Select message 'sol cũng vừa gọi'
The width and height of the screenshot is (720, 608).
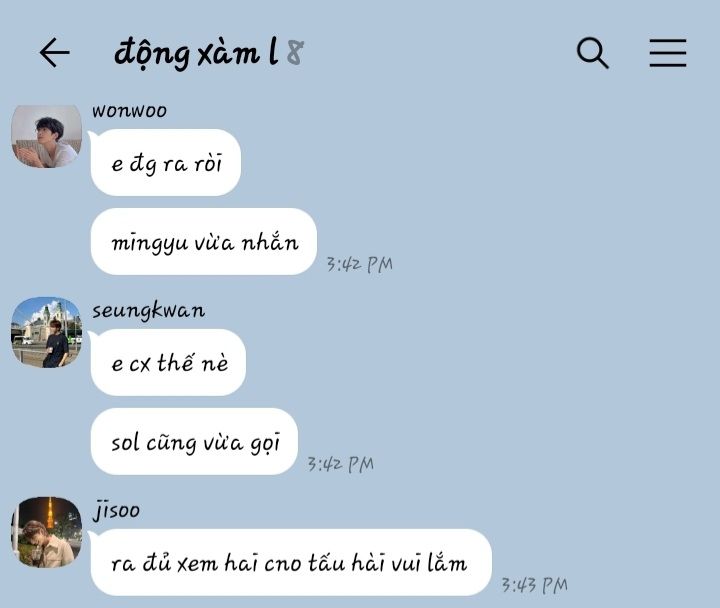coord(194,441)
